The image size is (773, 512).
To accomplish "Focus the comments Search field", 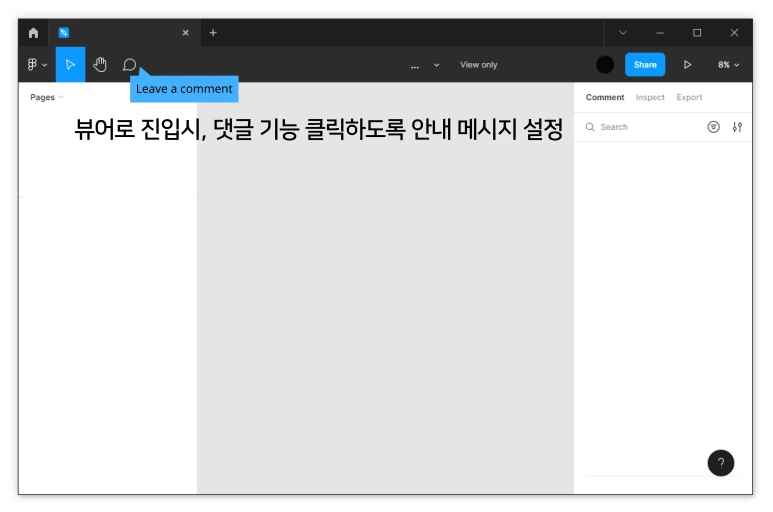I will tap(641, 127).
